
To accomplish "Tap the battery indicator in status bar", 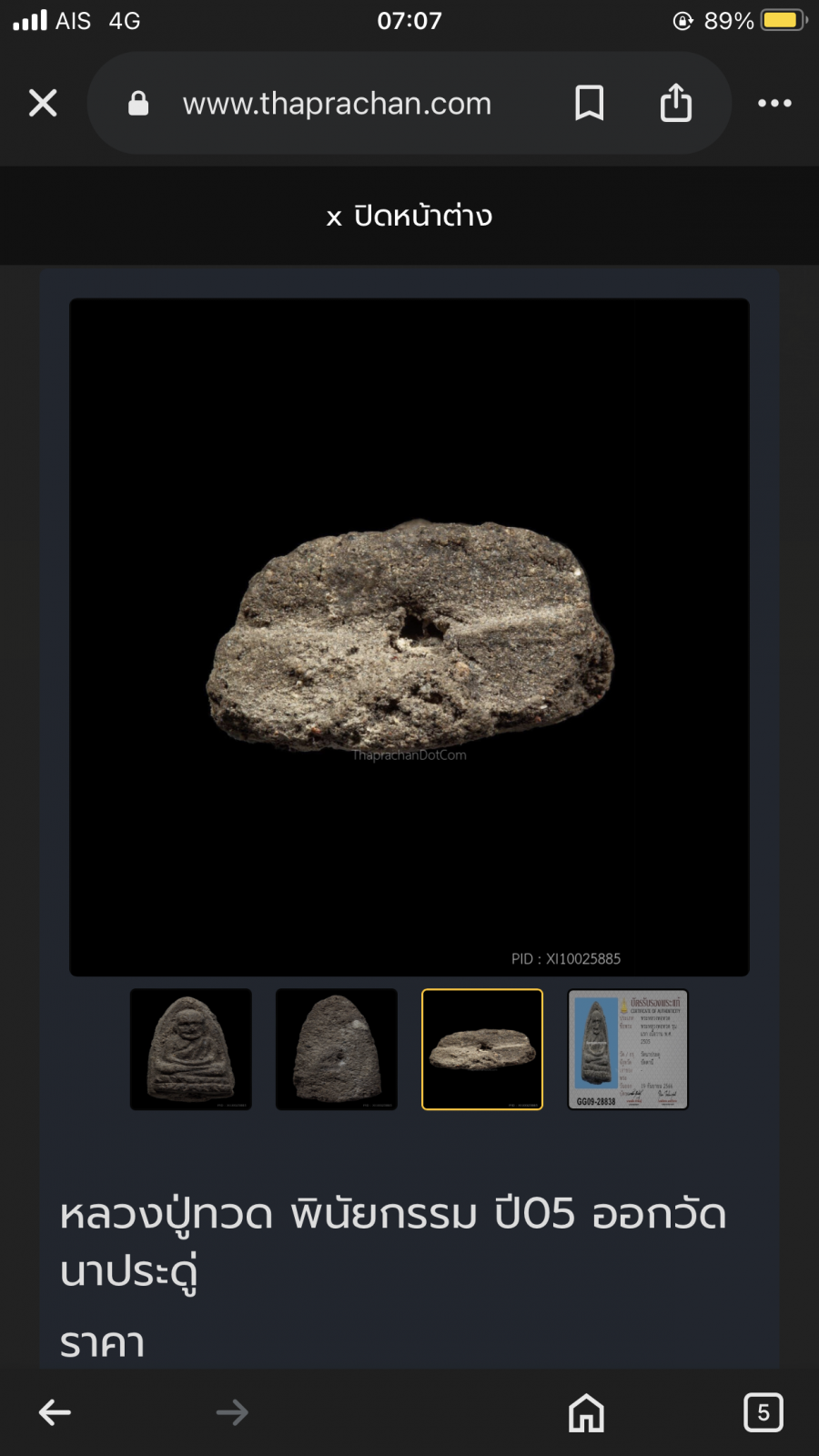I will point(783,20).
